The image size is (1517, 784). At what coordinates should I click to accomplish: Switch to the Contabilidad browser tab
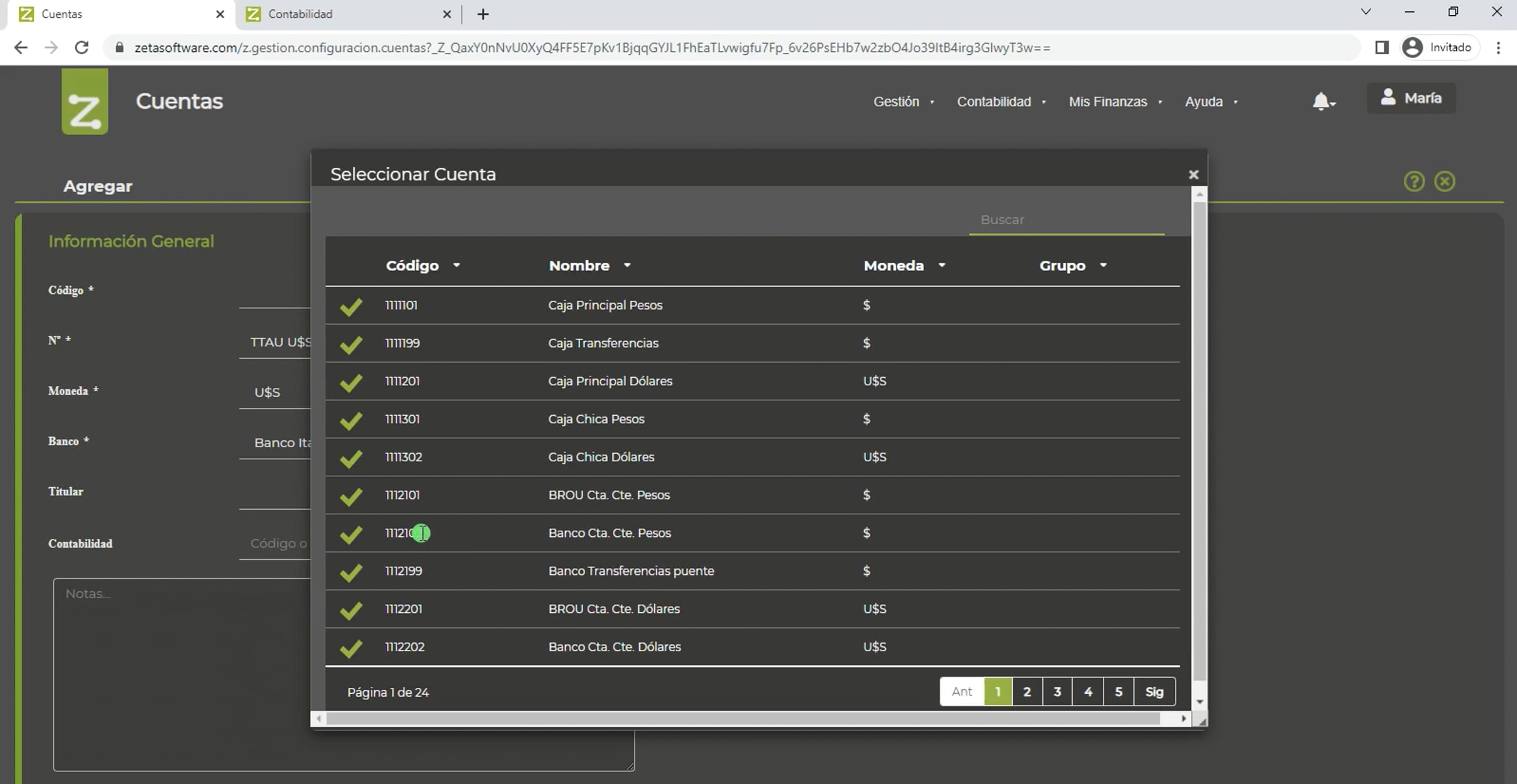(x=348, y=14)
